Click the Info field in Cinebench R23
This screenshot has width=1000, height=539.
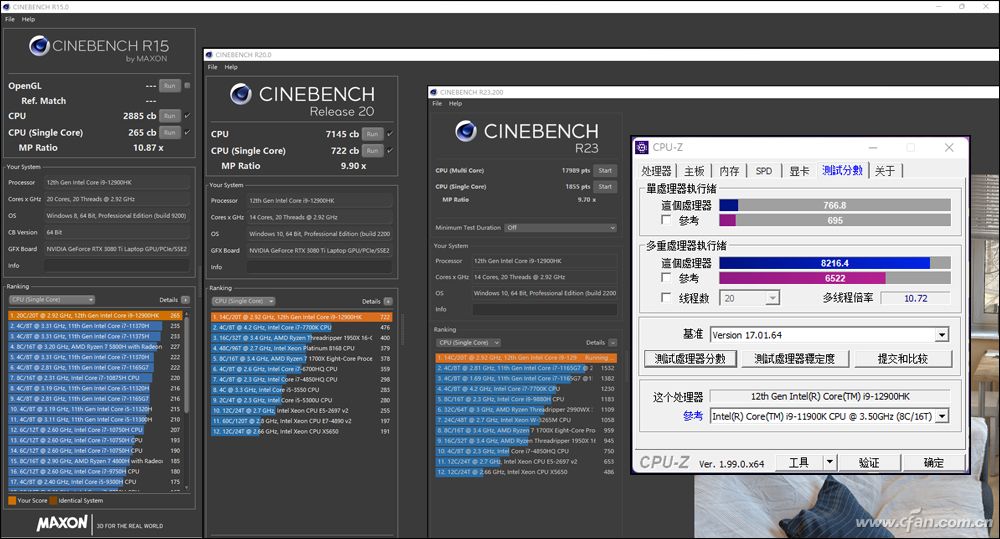(545, 309)
